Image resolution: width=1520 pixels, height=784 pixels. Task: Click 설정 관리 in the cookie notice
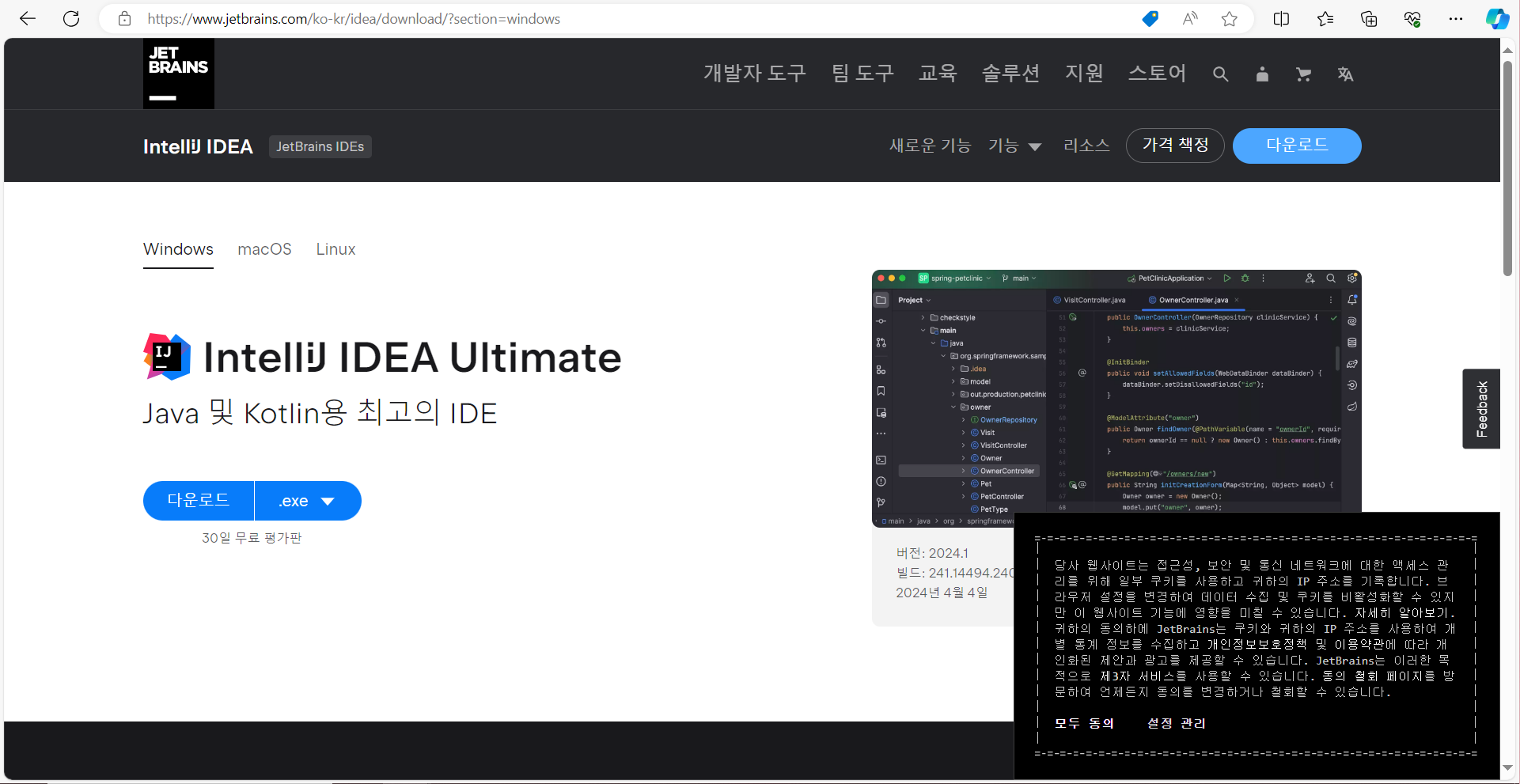click(1177, 723)
